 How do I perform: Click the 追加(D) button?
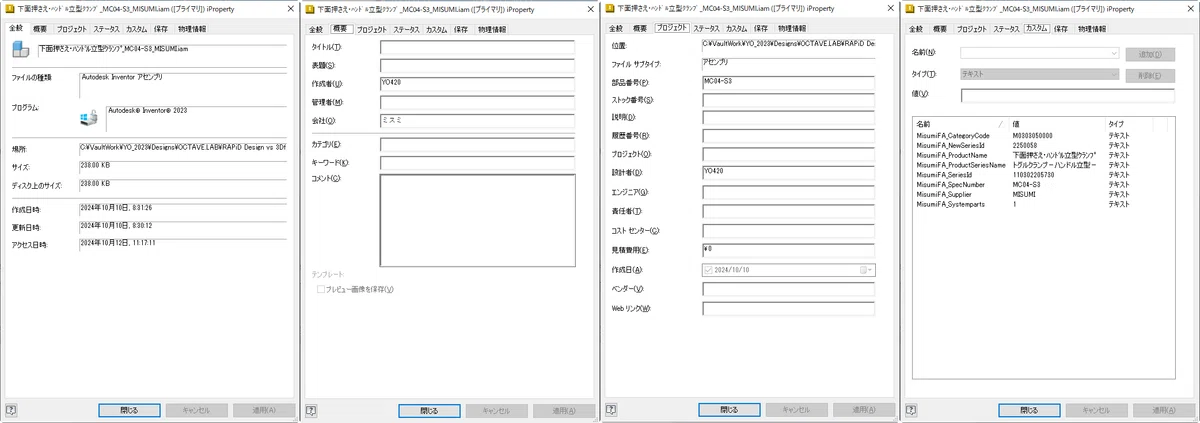point(1150,52)
